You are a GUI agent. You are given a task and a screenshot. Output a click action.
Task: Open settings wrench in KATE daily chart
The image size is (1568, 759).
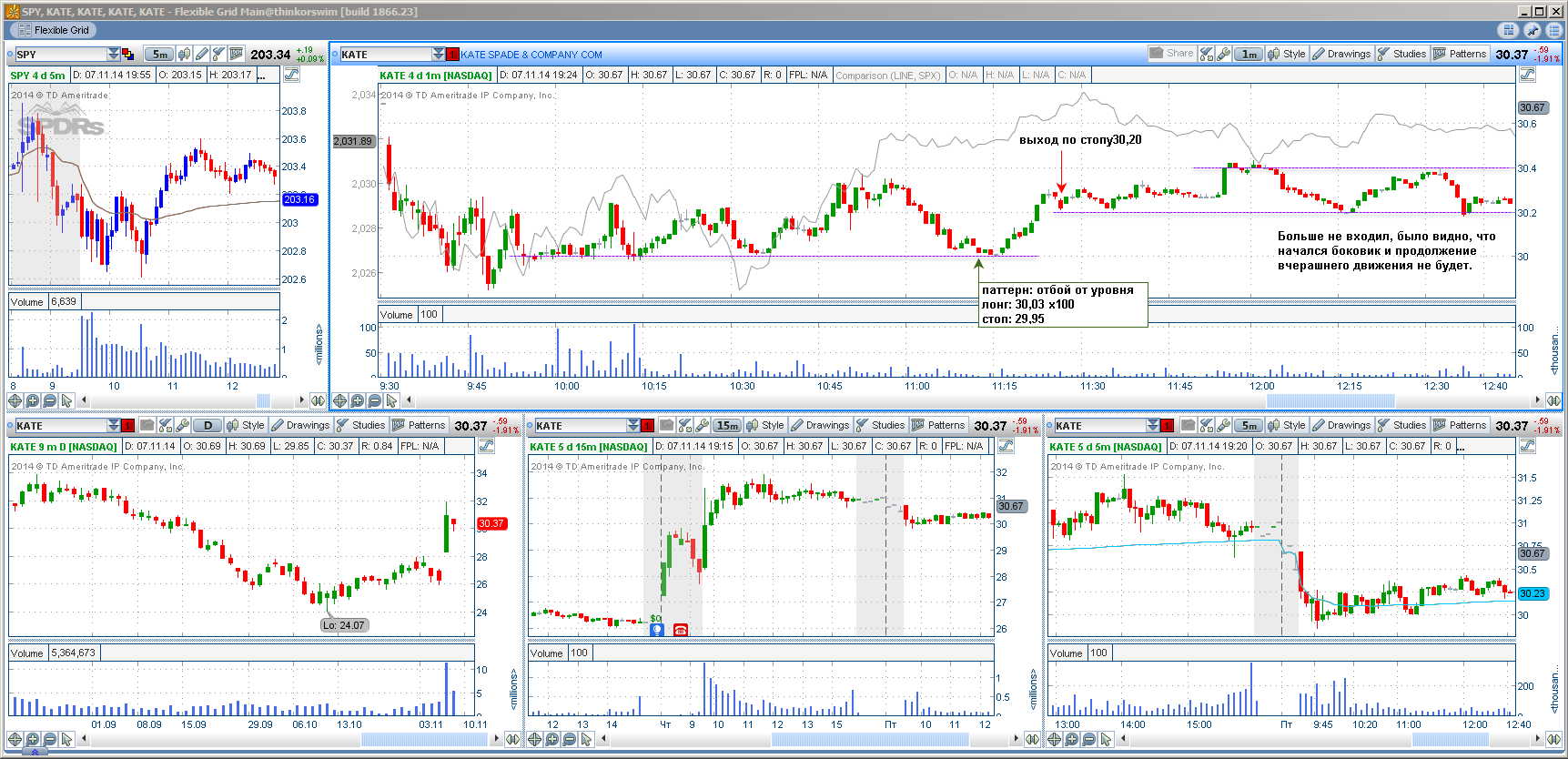(182, 426)
